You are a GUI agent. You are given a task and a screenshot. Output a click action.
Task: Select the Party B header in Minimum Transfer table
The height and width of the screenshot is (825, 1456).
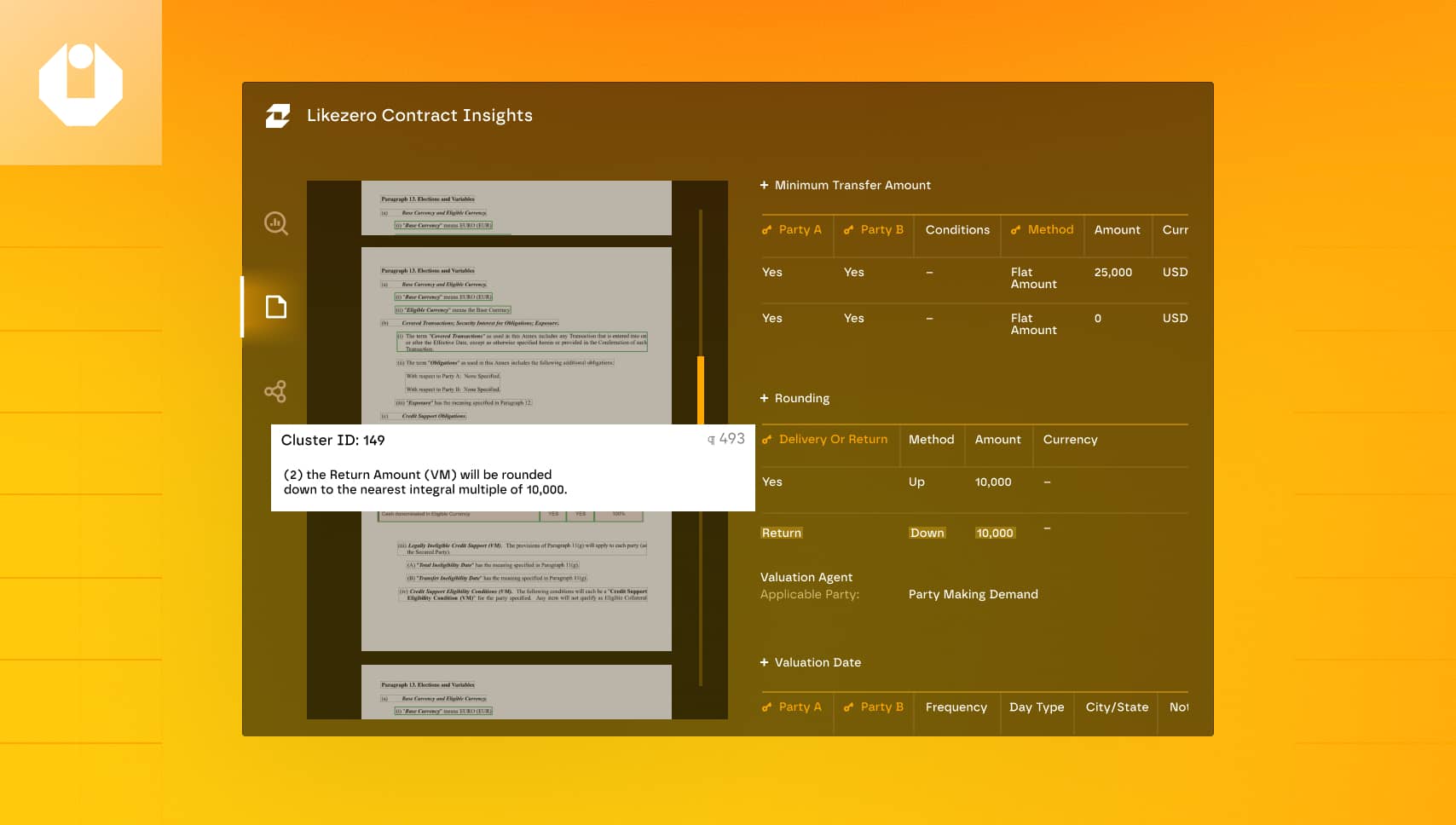(881, 230)
